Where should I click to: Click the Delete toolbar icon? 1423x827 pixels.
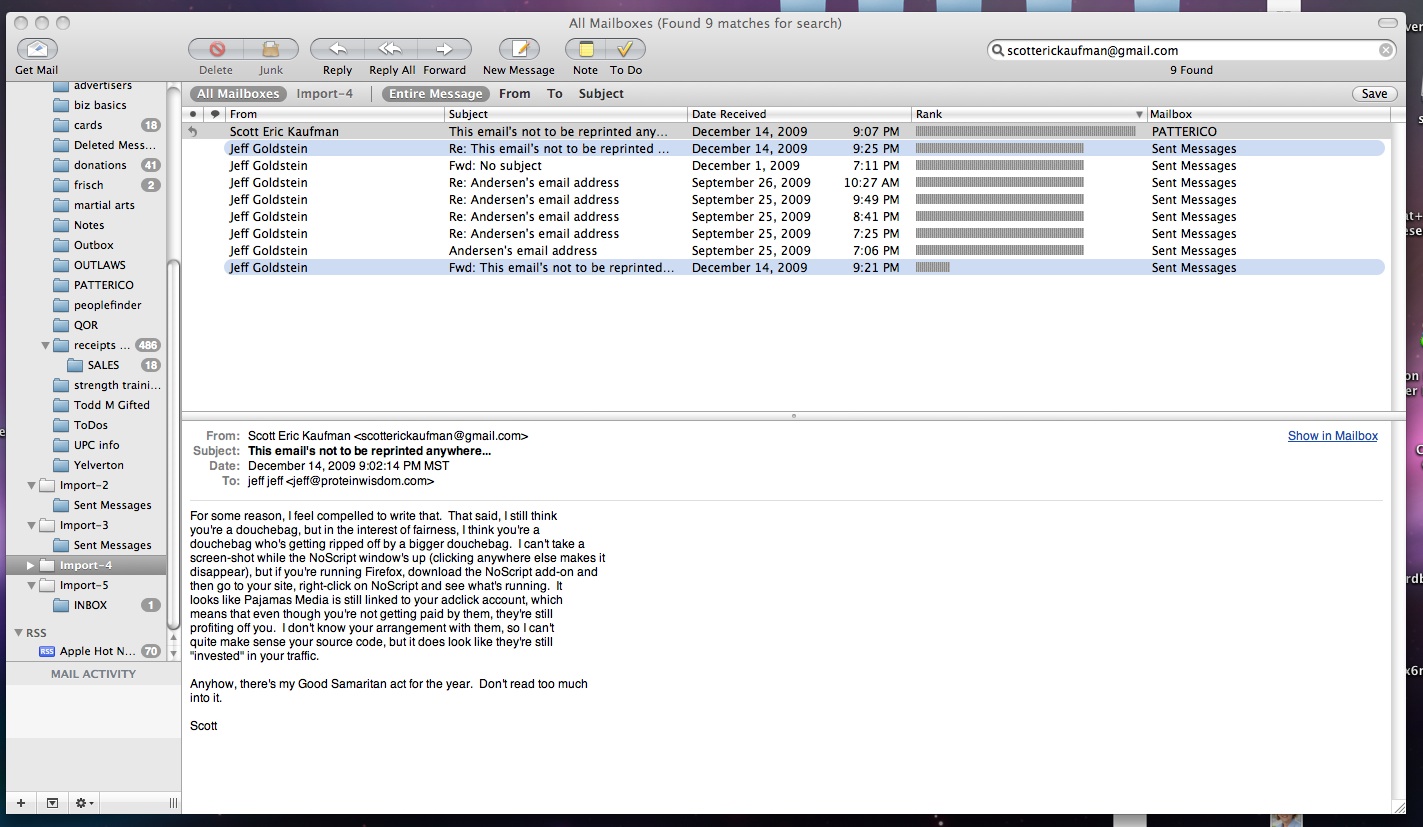[216, 49]
